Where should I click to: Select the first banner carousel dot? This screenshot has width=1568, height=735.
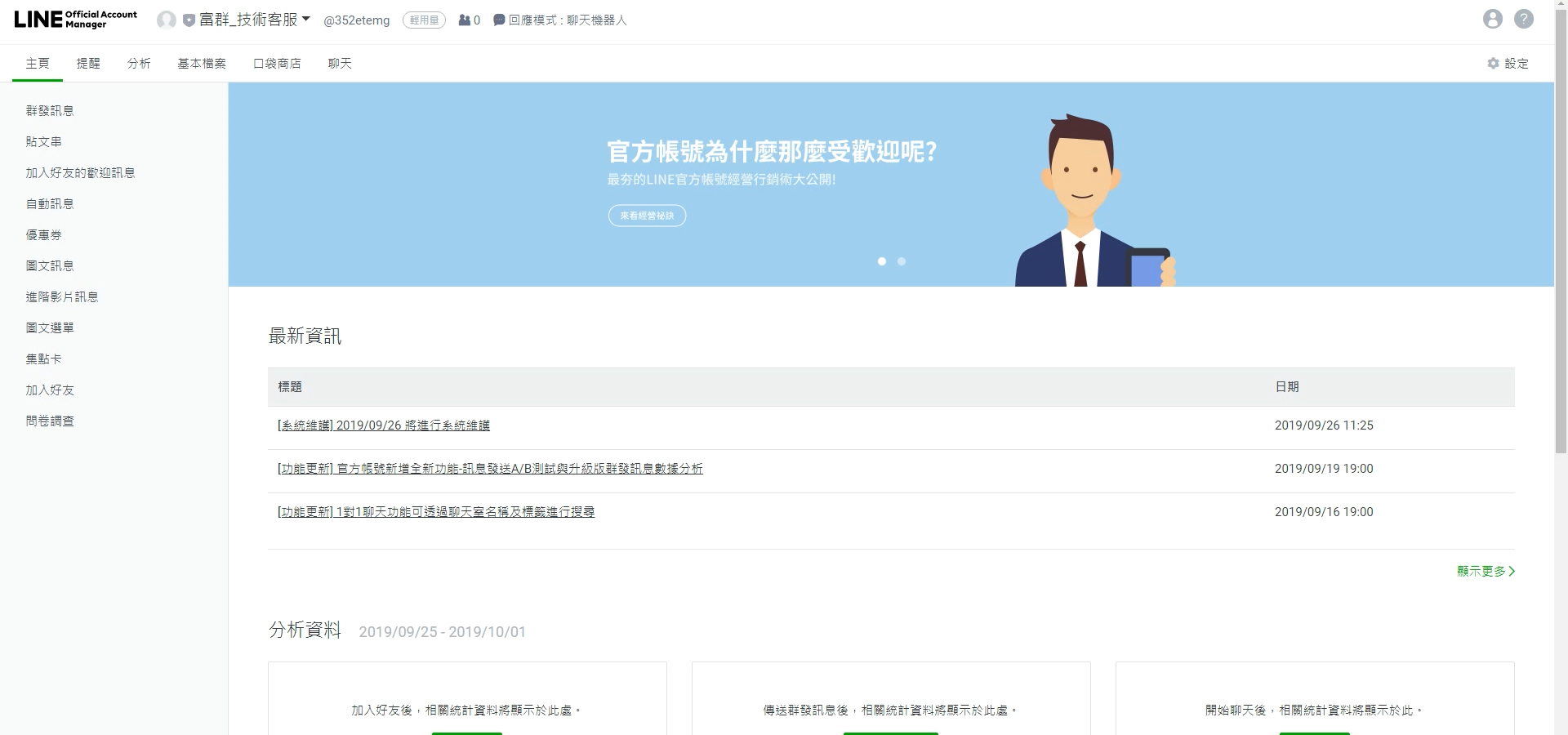click(x=882, y=261)
